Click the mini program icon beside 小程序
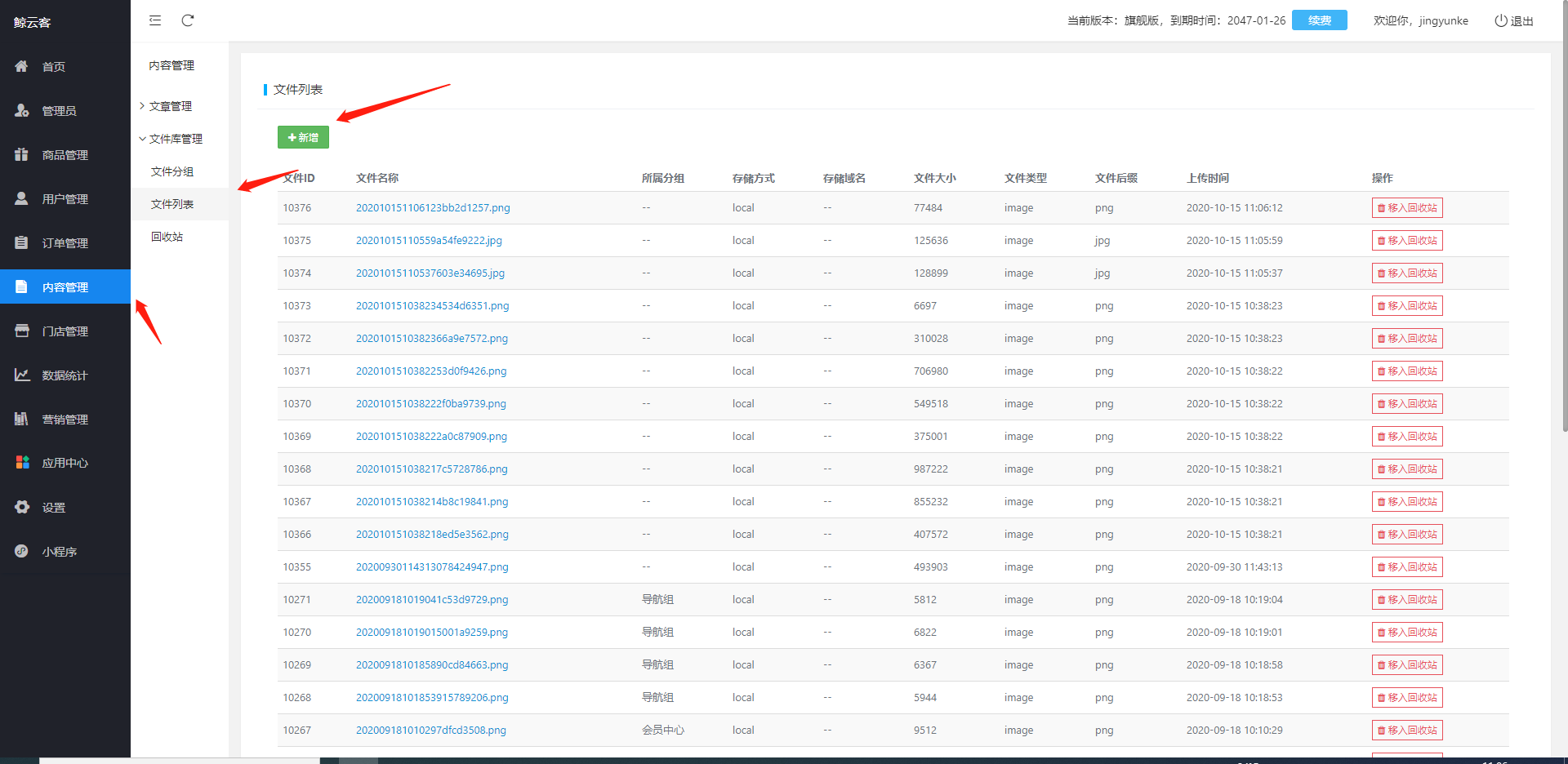 click(x=21, y=551)
